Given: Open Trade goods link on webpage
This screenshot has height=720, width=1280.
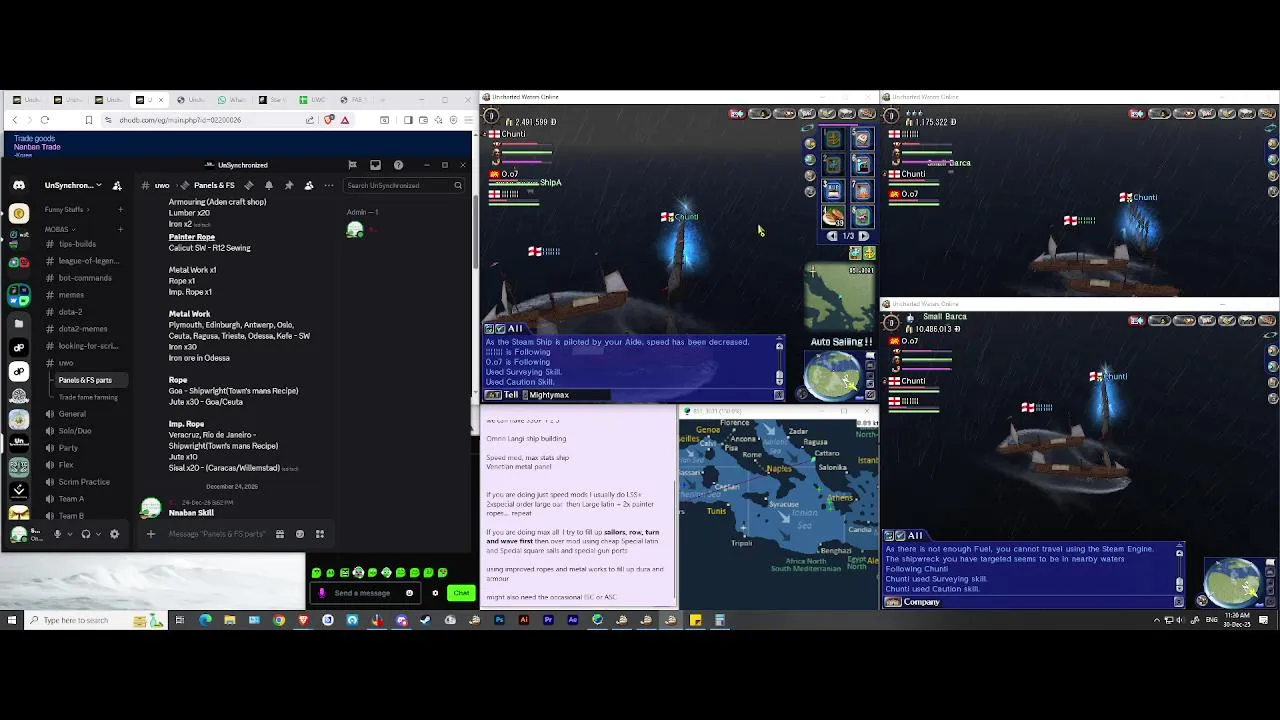Looking at the screenshot, I should coord(34,138).
